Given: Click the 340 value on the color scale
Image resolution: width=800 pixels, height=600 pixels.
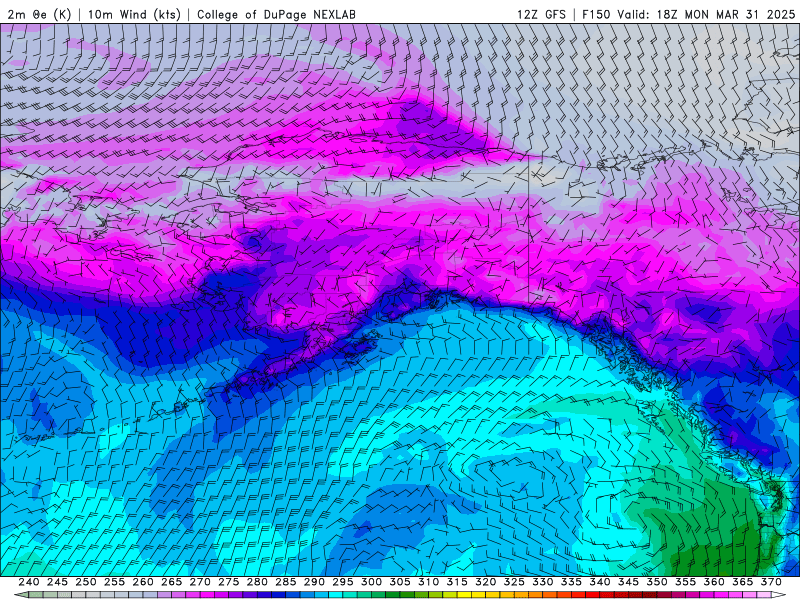Looking at the screenshot, I should pyautogui.click(x=600, y=582).
